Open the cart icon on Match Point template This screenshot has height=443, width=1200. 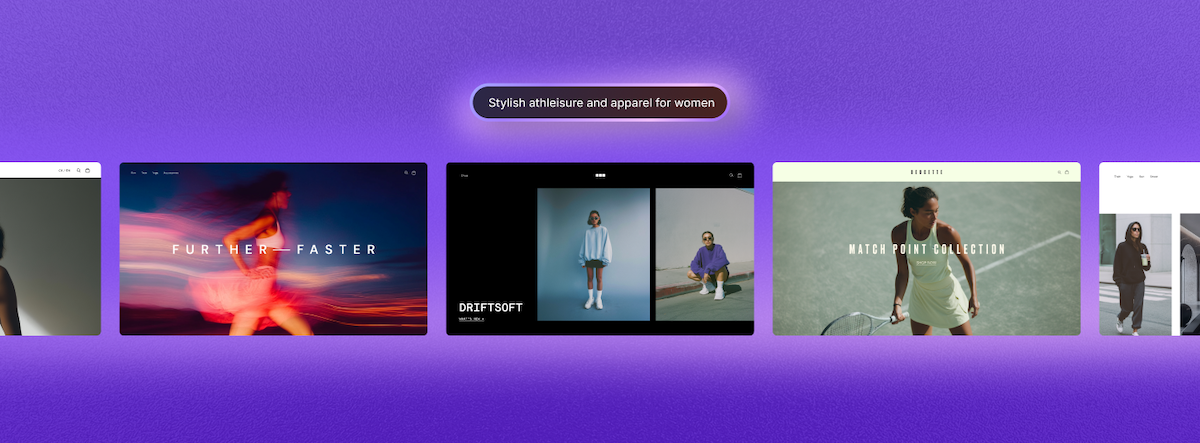click(x=1066, y=172)
